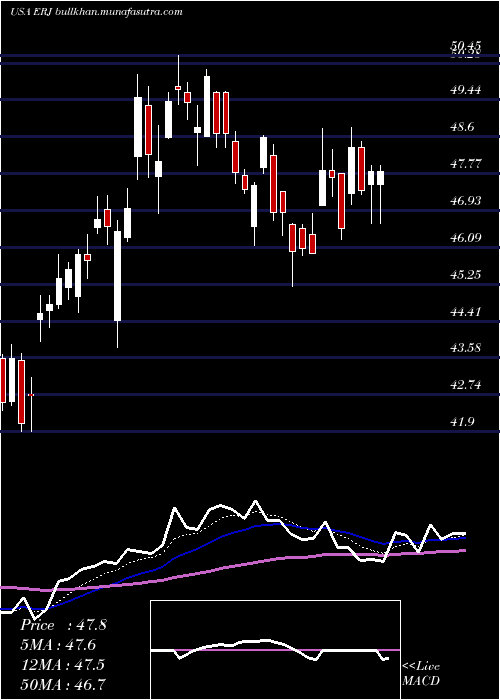Click the 42.74 price axis label
The width and height of the screenshot is (500, 700).
466,385
